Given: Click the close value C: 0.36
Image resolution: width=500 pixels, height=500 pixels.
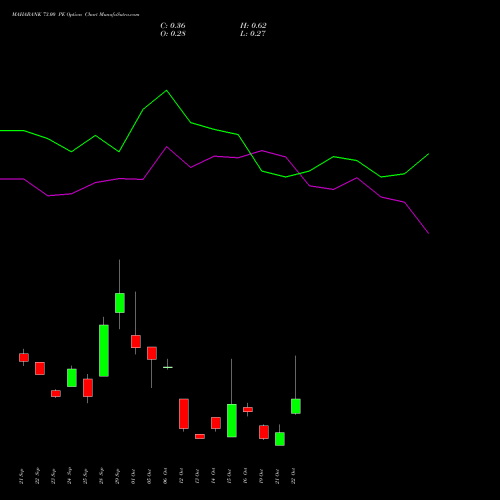Looking at the screenshot, I should coord(173,26).
